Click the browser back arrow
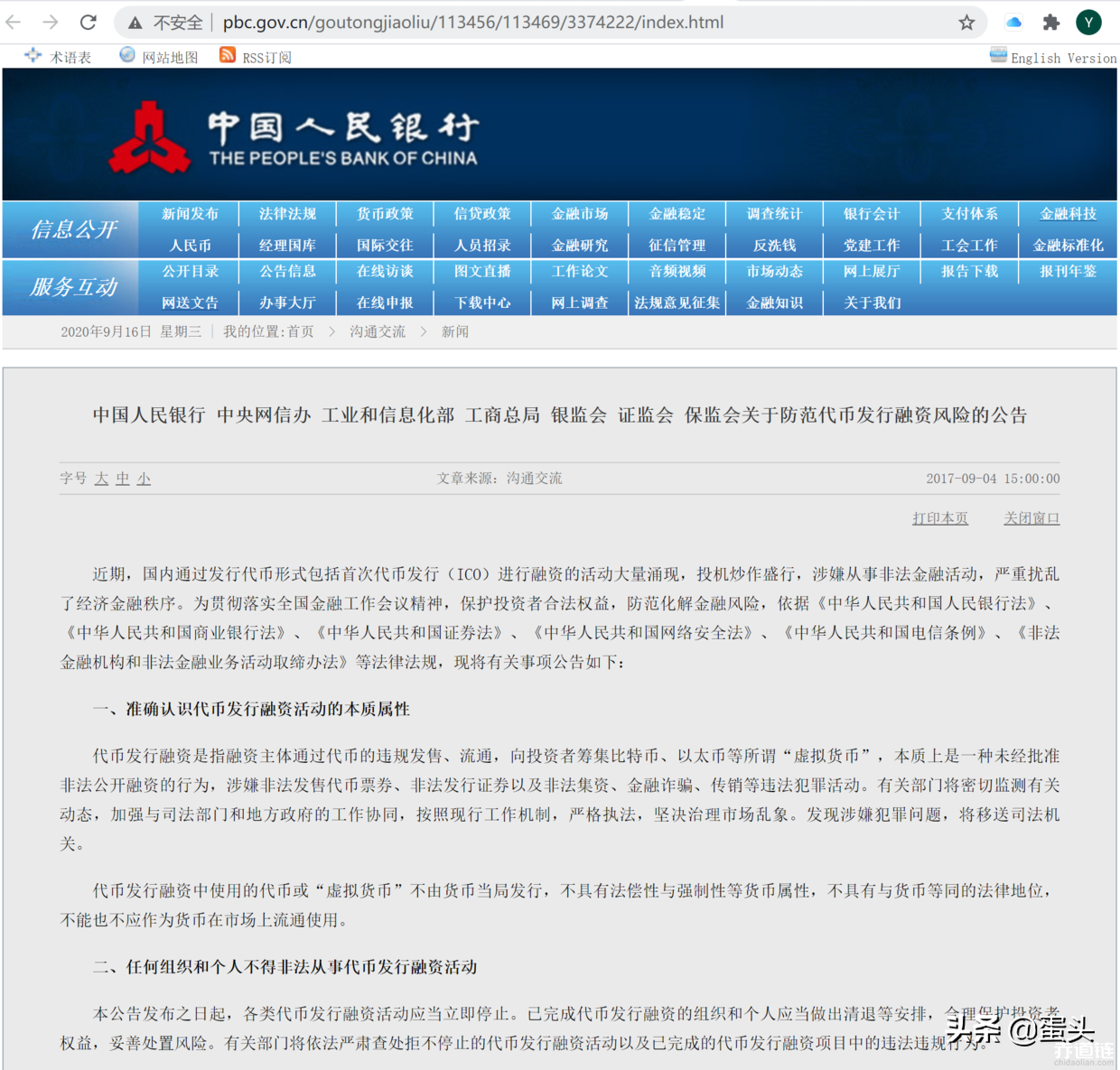This screenshot has width=1120, height=1070. click(x=14, y=22)
